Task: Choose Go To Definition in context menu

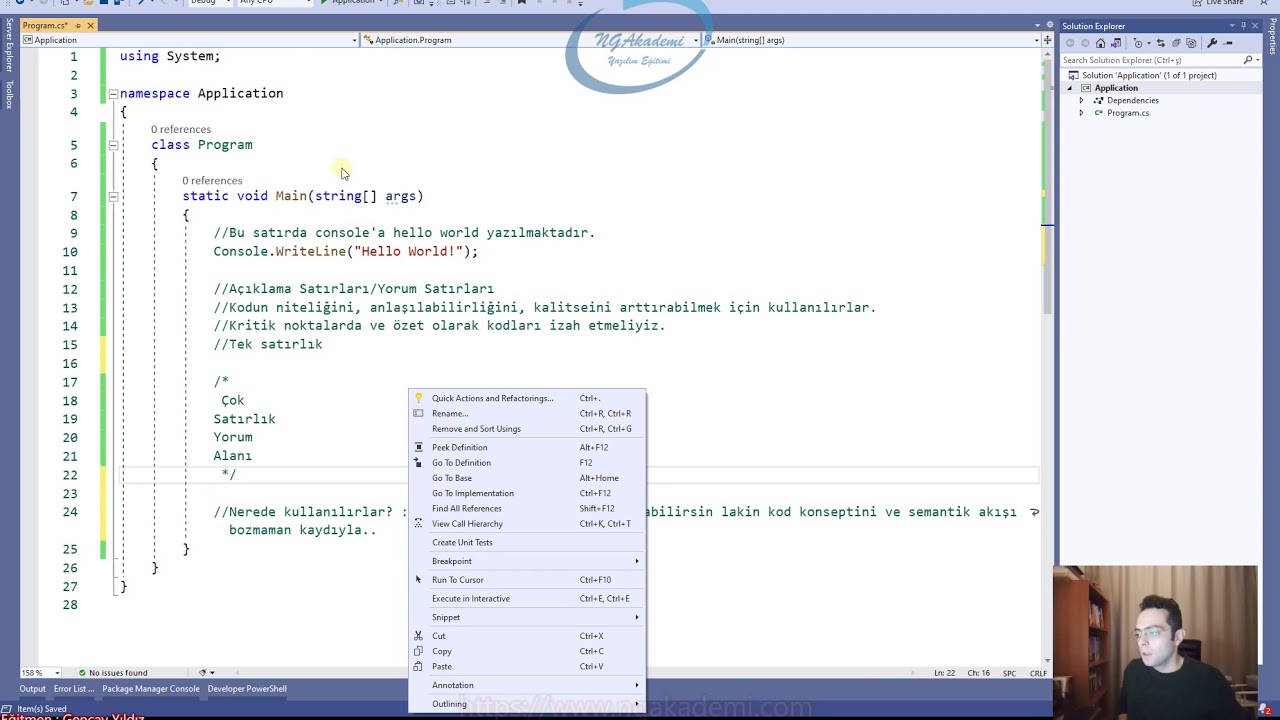Action: pyautogui.click(x=527, y=463)
